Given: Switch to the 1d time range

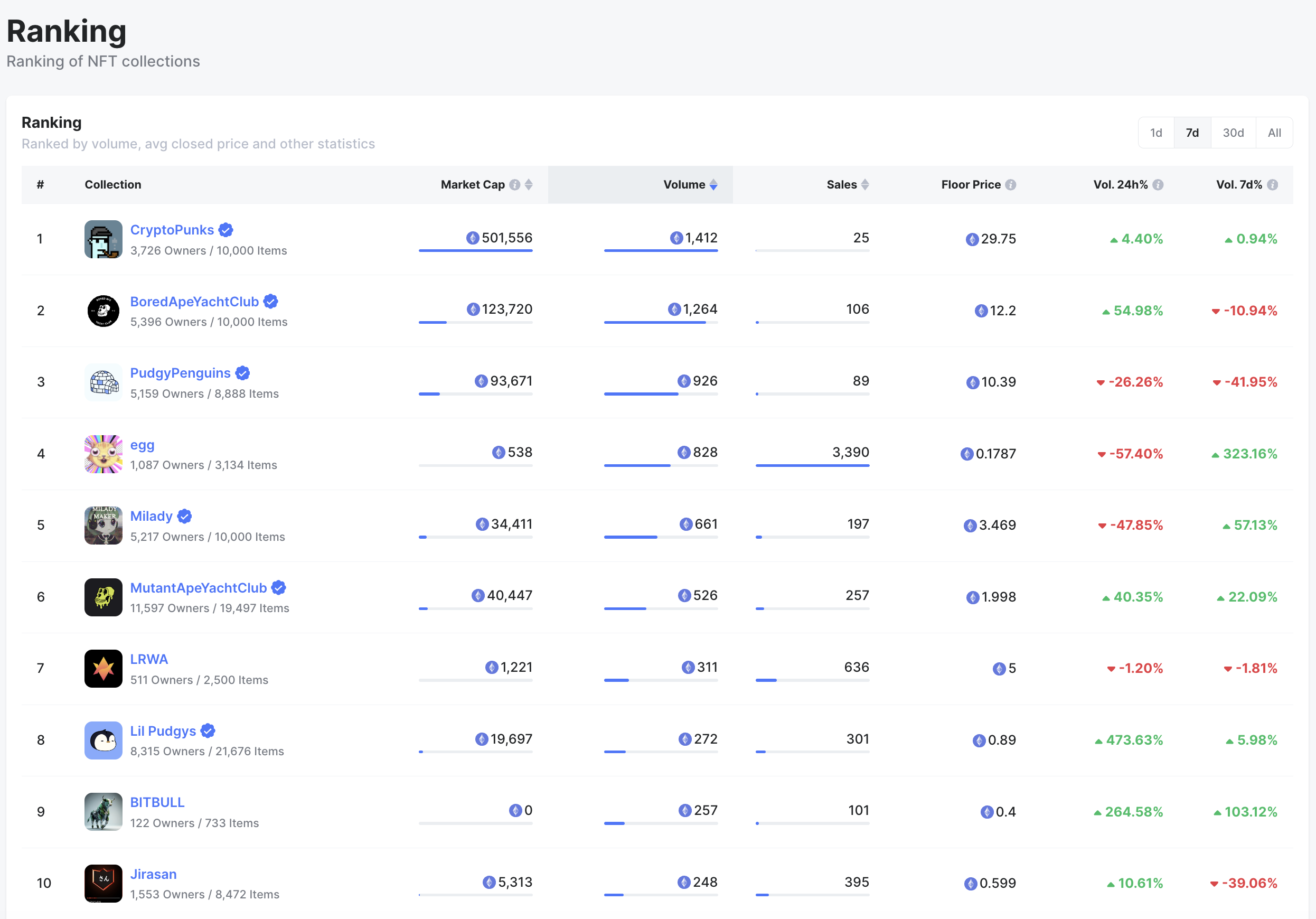Looking at the screenshot, I should tap(1156, 133).
